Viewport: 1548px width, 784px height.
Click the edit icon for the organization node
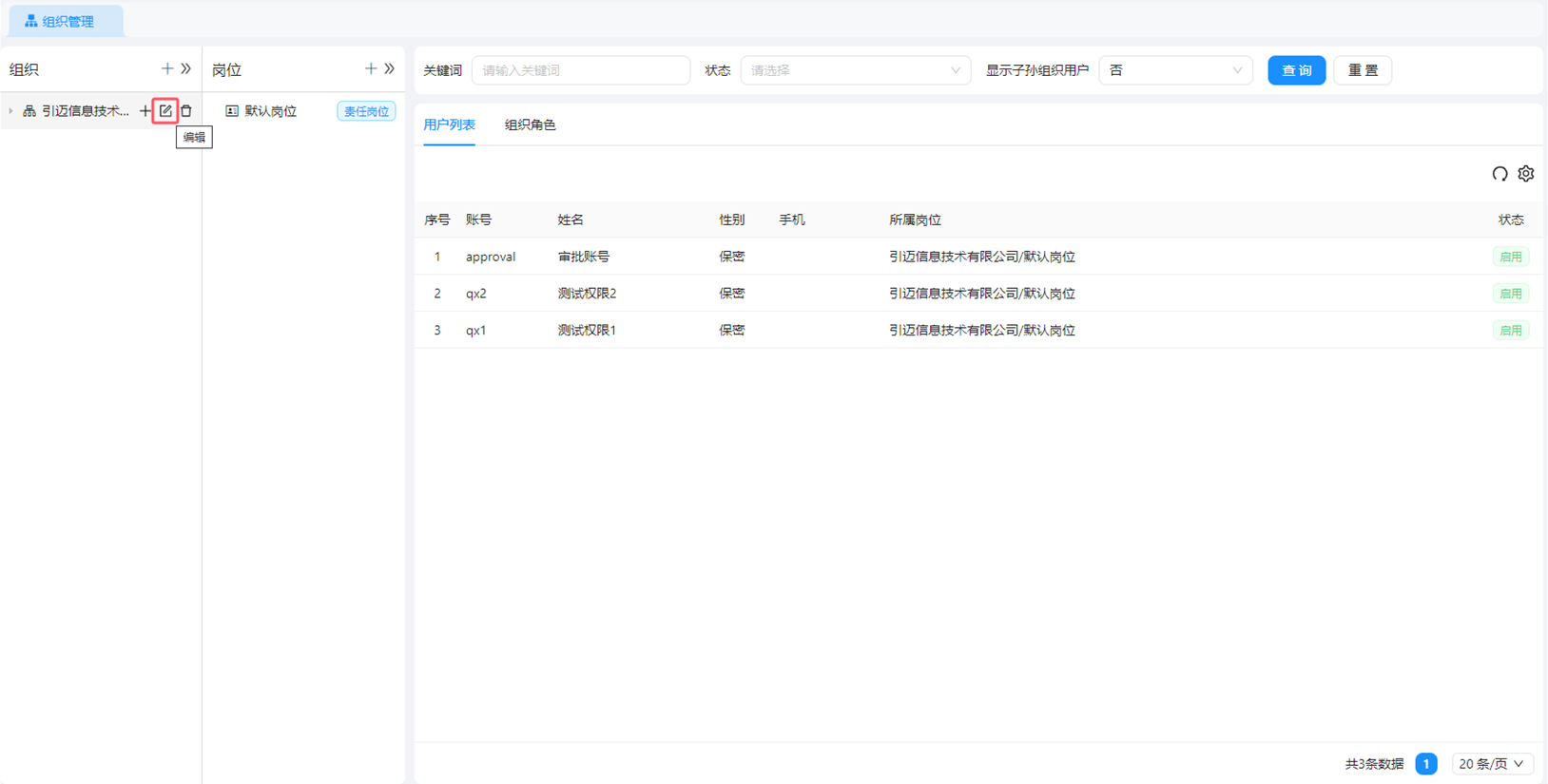point(165,111)
